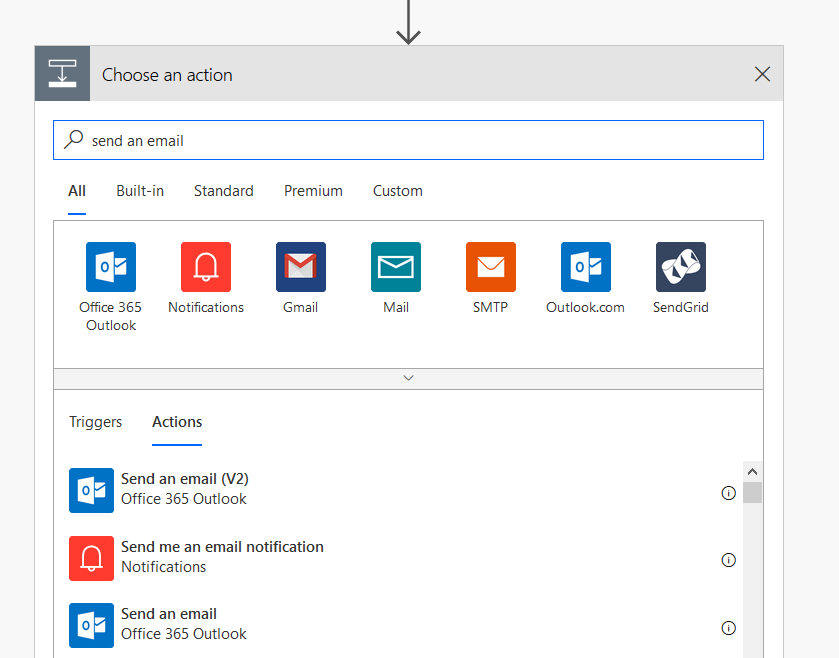Show info for Send an email (V2)
The height and width of the screenshot is (658, 839).
tap(728, 493)
